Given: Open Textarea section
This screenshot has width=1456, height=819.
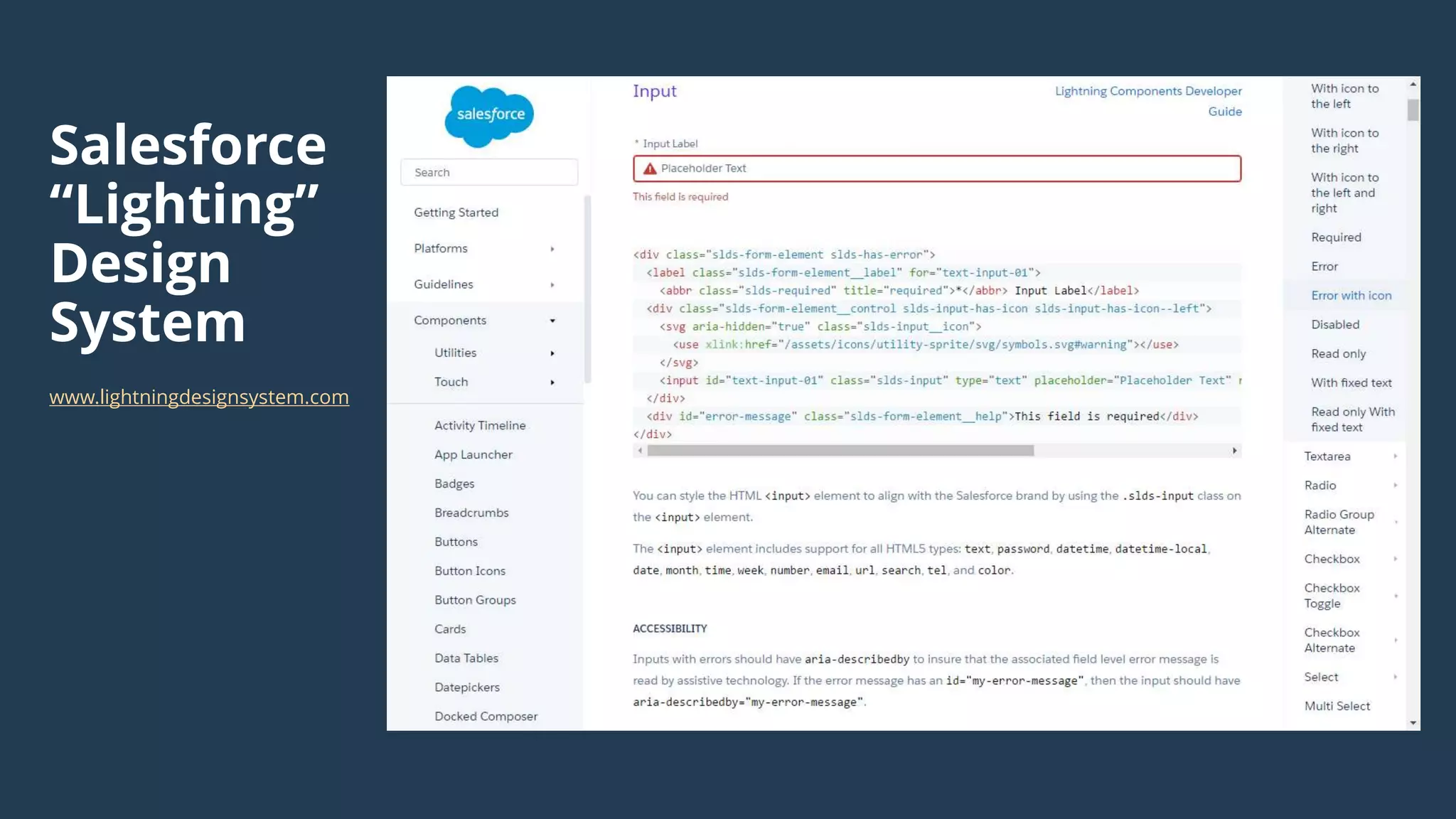Looking at the screenshot, I should coord(1327,456).
